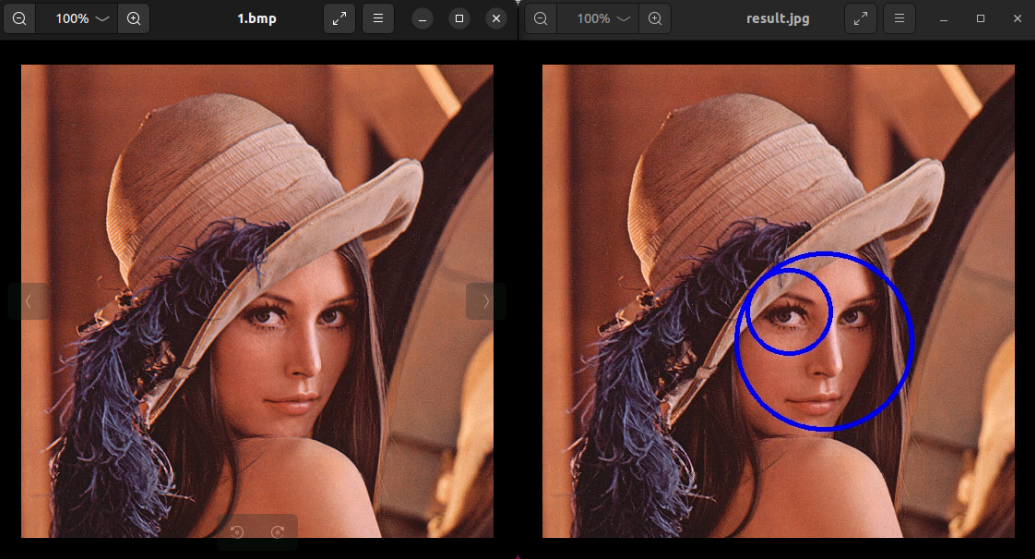Rotate image counter-clockwise in 1.bmp window
The height and width of the screenshot is (559, 1035).
(x=237, y=531)
